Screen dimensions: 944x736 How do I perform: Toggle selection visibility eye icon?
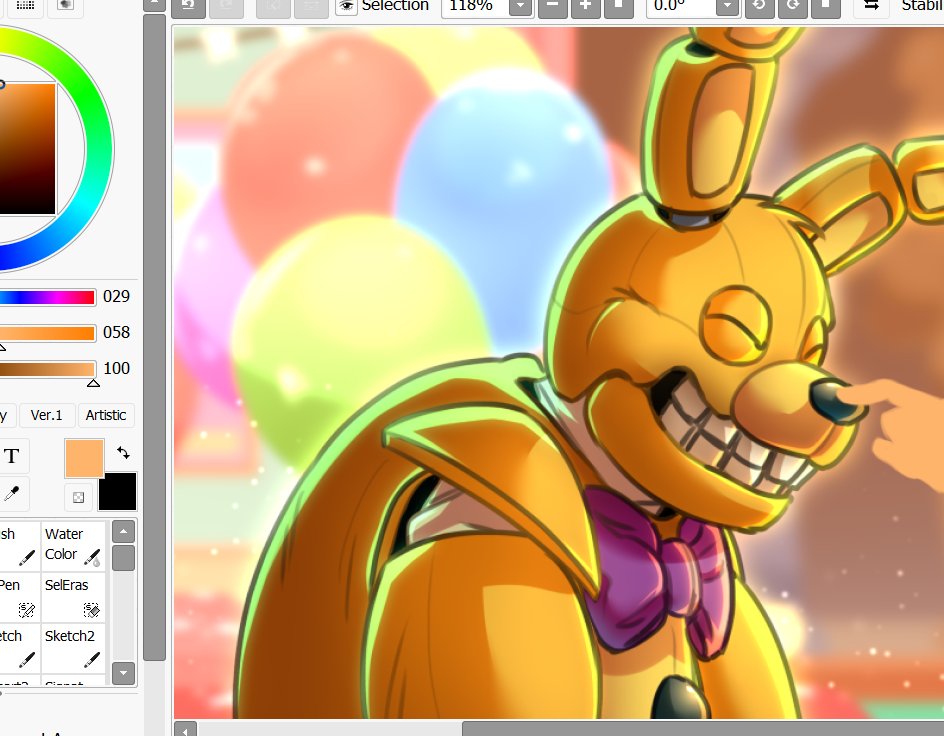click(346, 6)
